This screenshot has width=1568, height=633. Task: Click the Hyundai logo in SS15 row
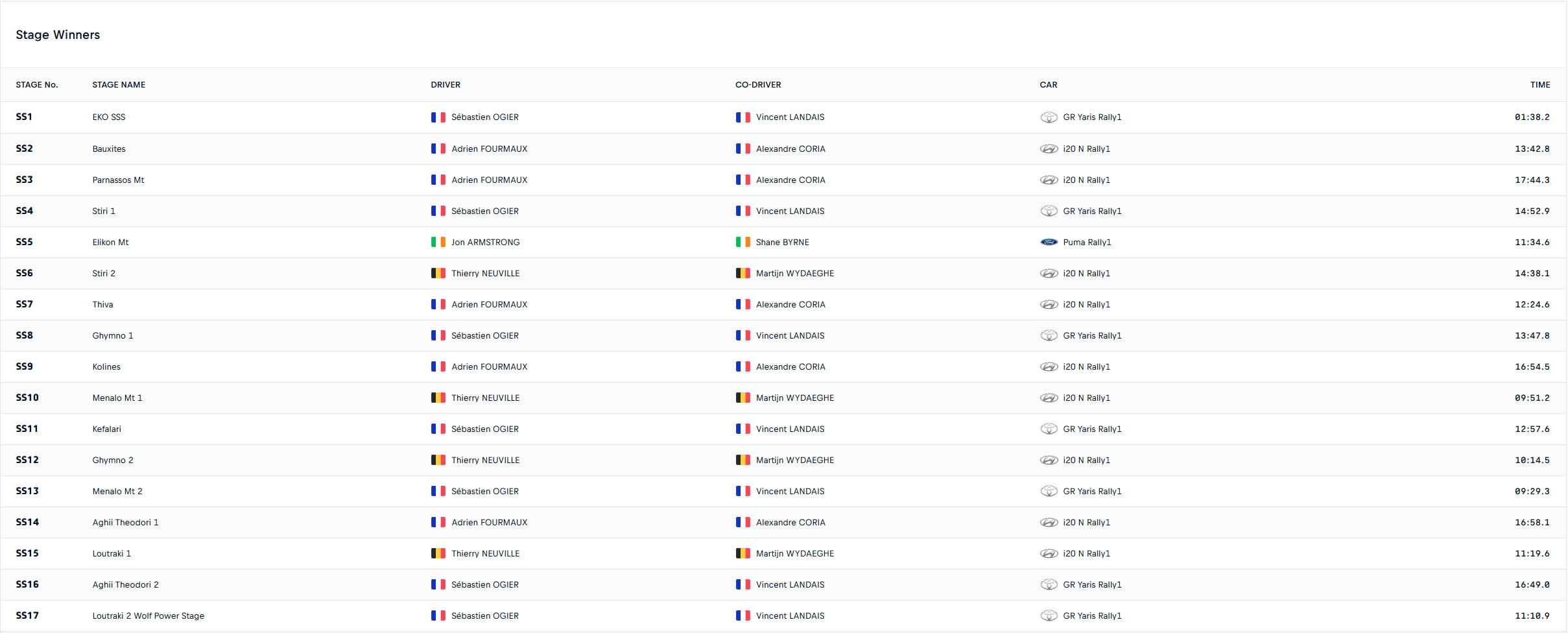[1049, 553]
